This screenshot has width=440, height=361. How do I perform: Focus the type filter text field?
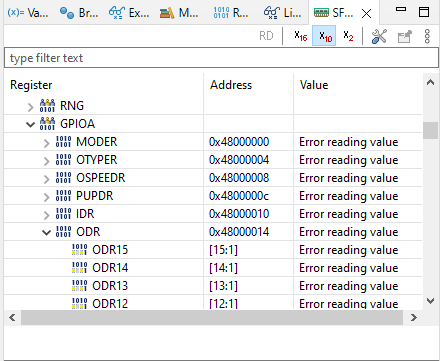coord(221,58)
